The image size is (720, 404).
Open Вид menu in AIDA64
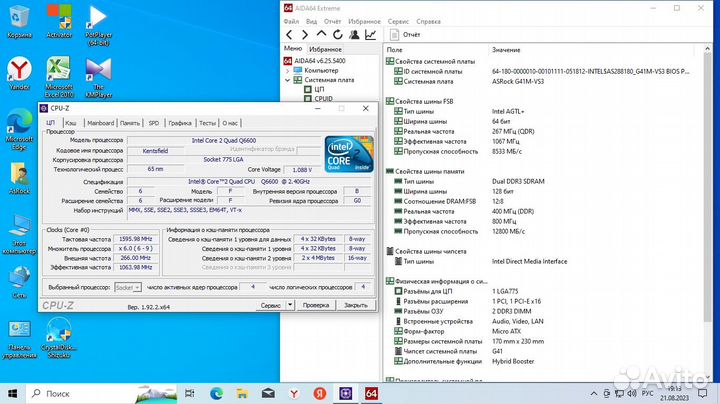point(311,22)
